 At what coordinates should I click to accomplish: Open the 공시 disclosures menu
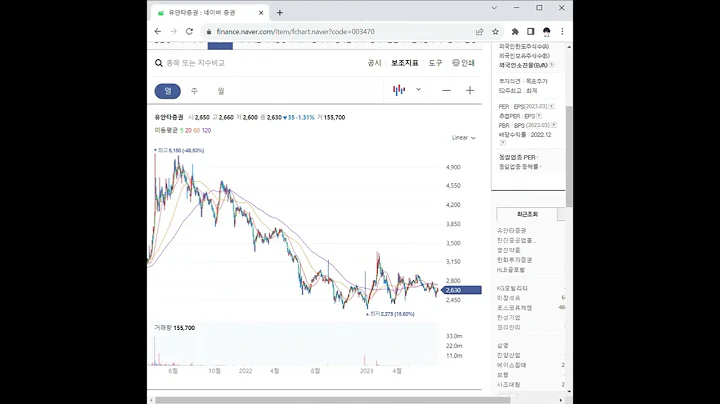[375, 63]
